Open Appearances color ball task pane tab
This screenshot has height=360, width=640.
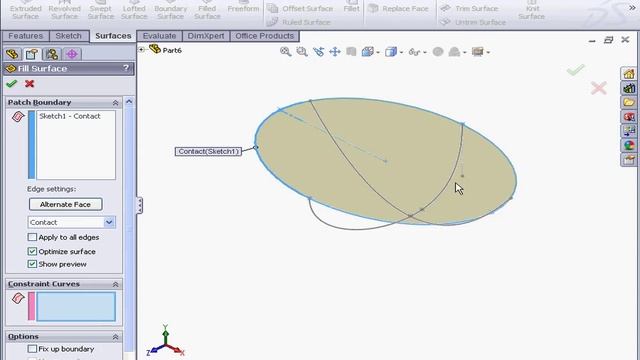629,145
